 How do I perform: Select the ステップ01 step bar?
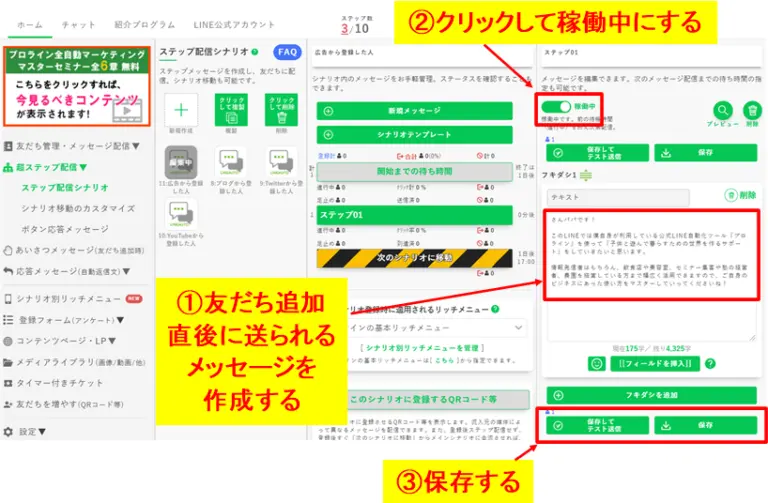414,215
